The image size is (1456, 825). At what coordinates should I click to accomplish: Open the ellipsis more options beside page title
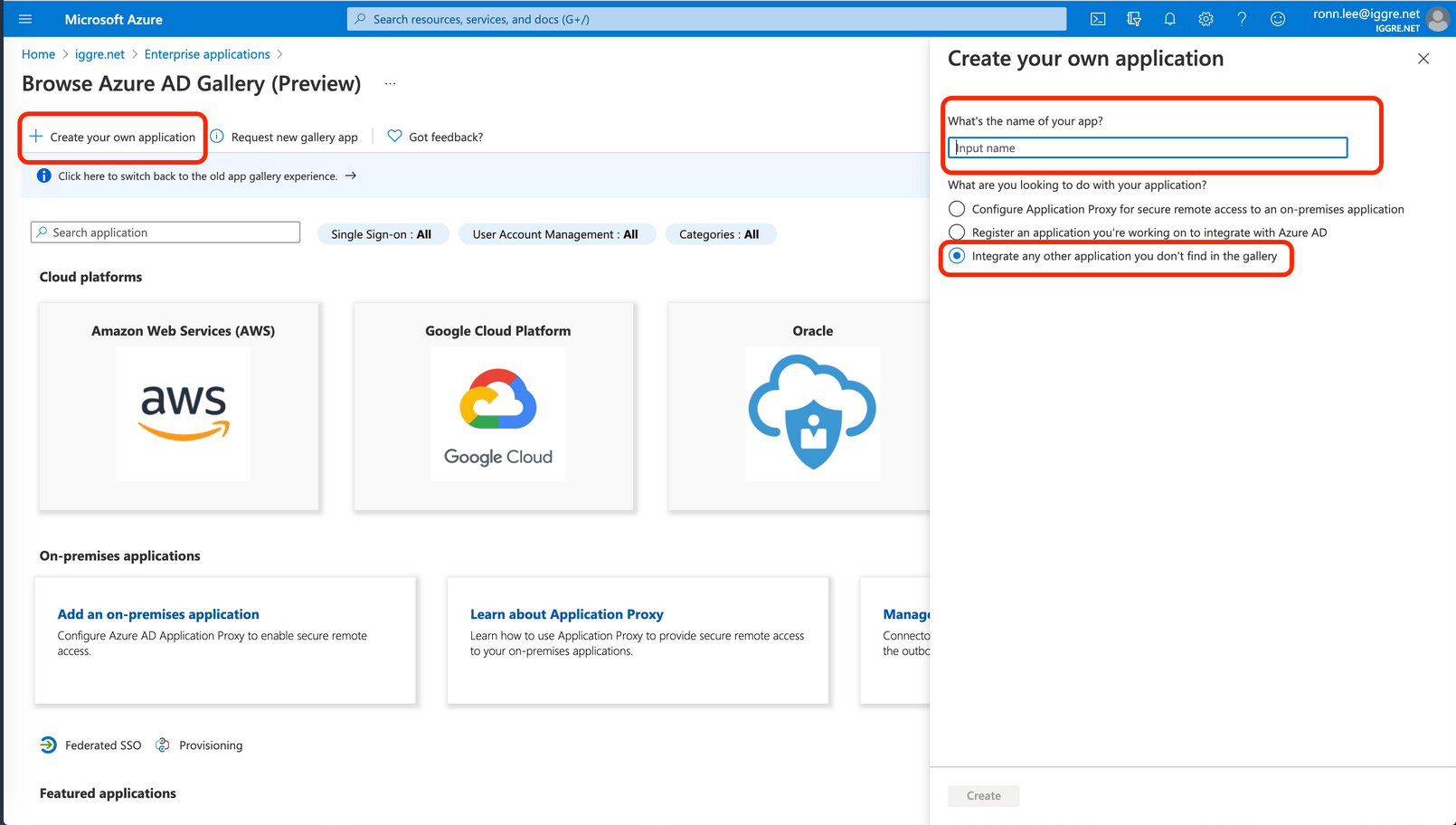390,83
